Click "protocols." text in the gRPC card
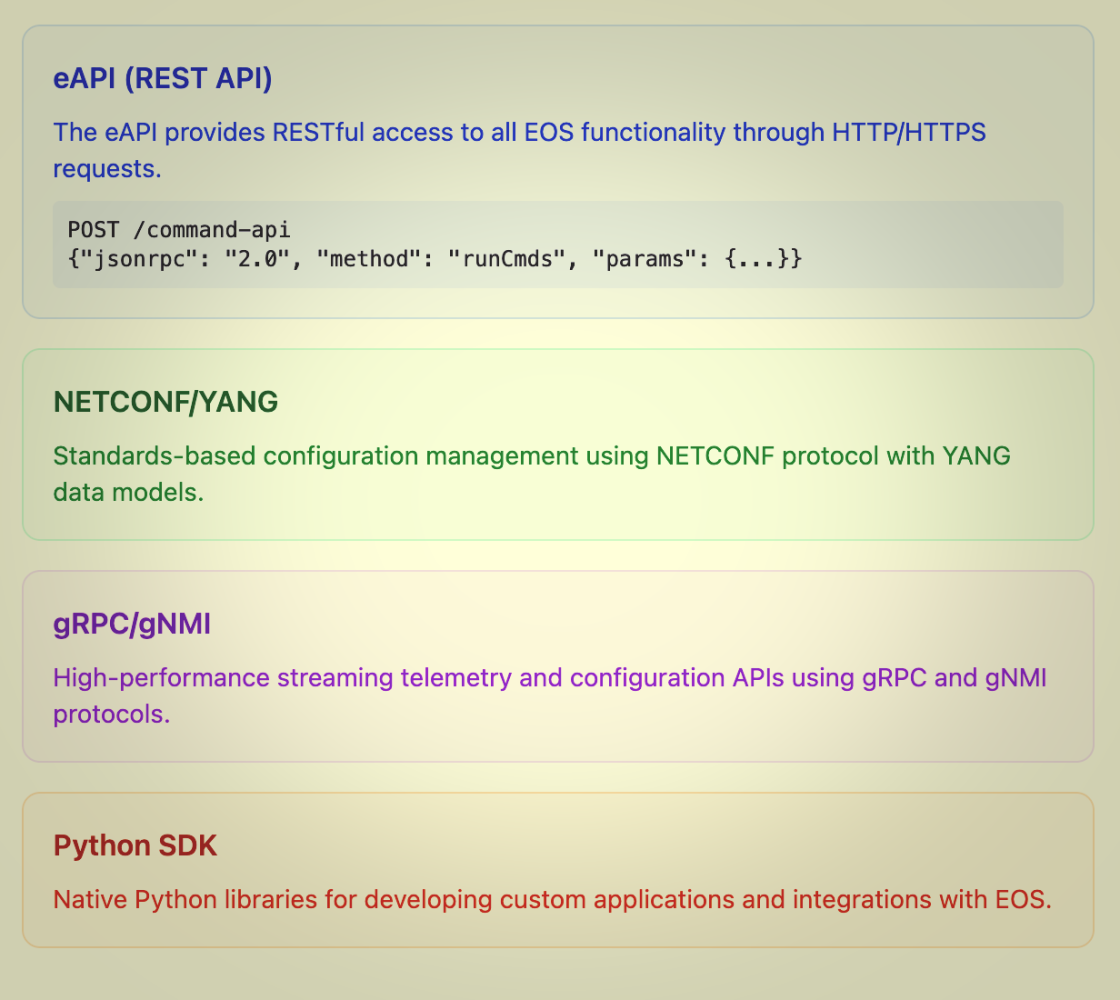Screen dimensions: 1120x1000 pyautogui.click(x=112, y=715)
